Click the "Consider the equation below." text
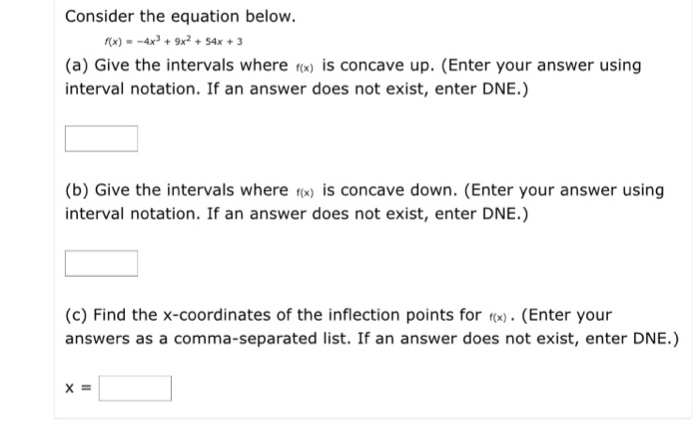Image resolution: width=700 pixels, height=445 pixels. [x=180, y=17]
